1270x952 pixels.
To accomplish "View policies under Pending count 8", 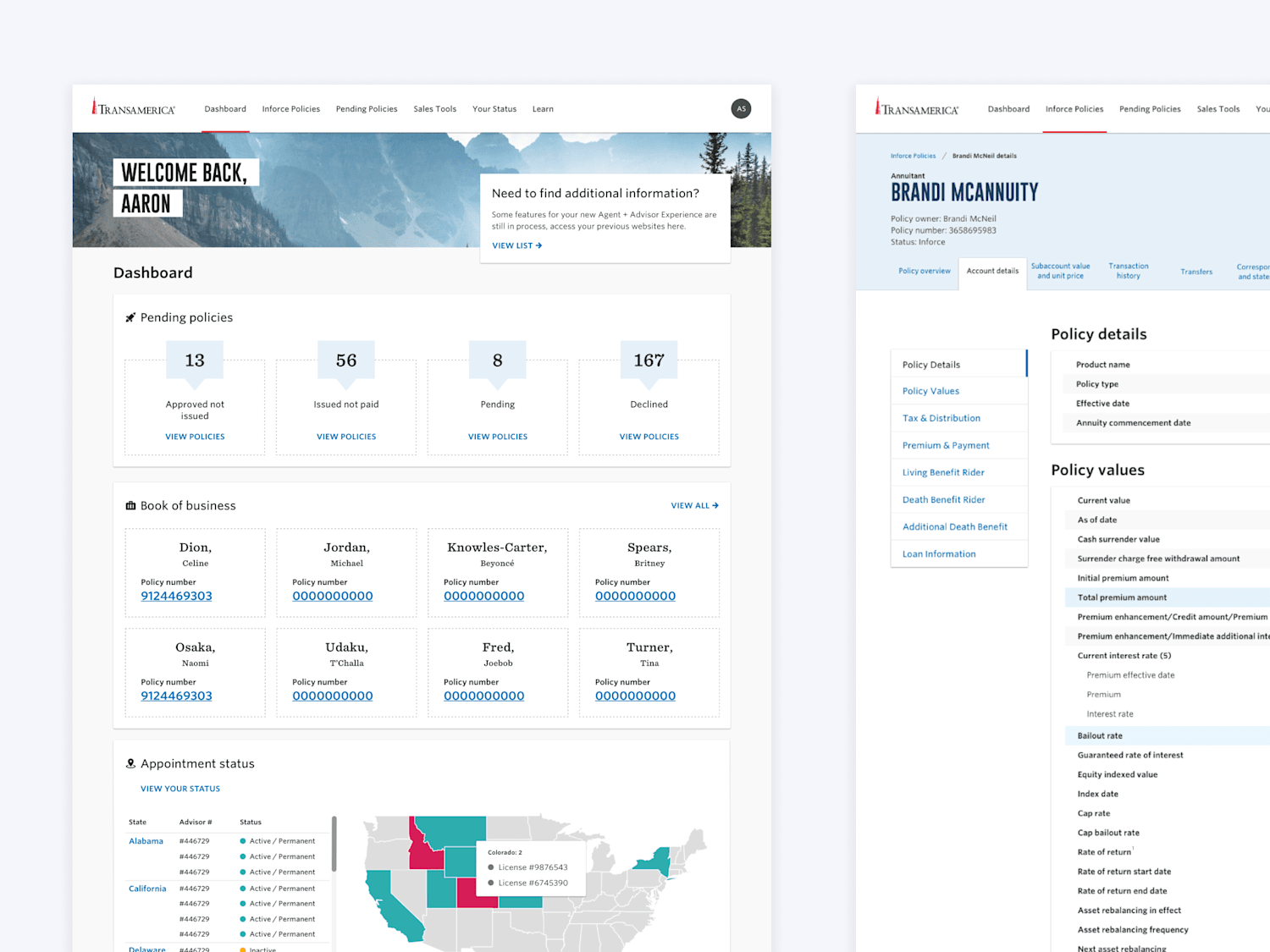I will pos(498,437).
